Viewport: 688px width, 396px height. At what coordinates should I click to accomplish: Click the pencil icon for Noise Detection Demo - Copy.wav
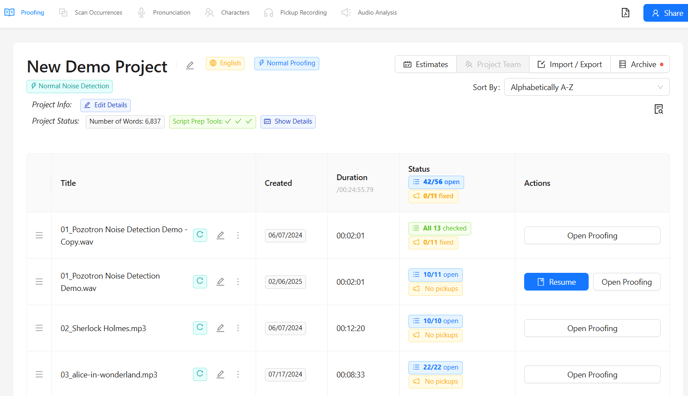(x=220, y=235)
